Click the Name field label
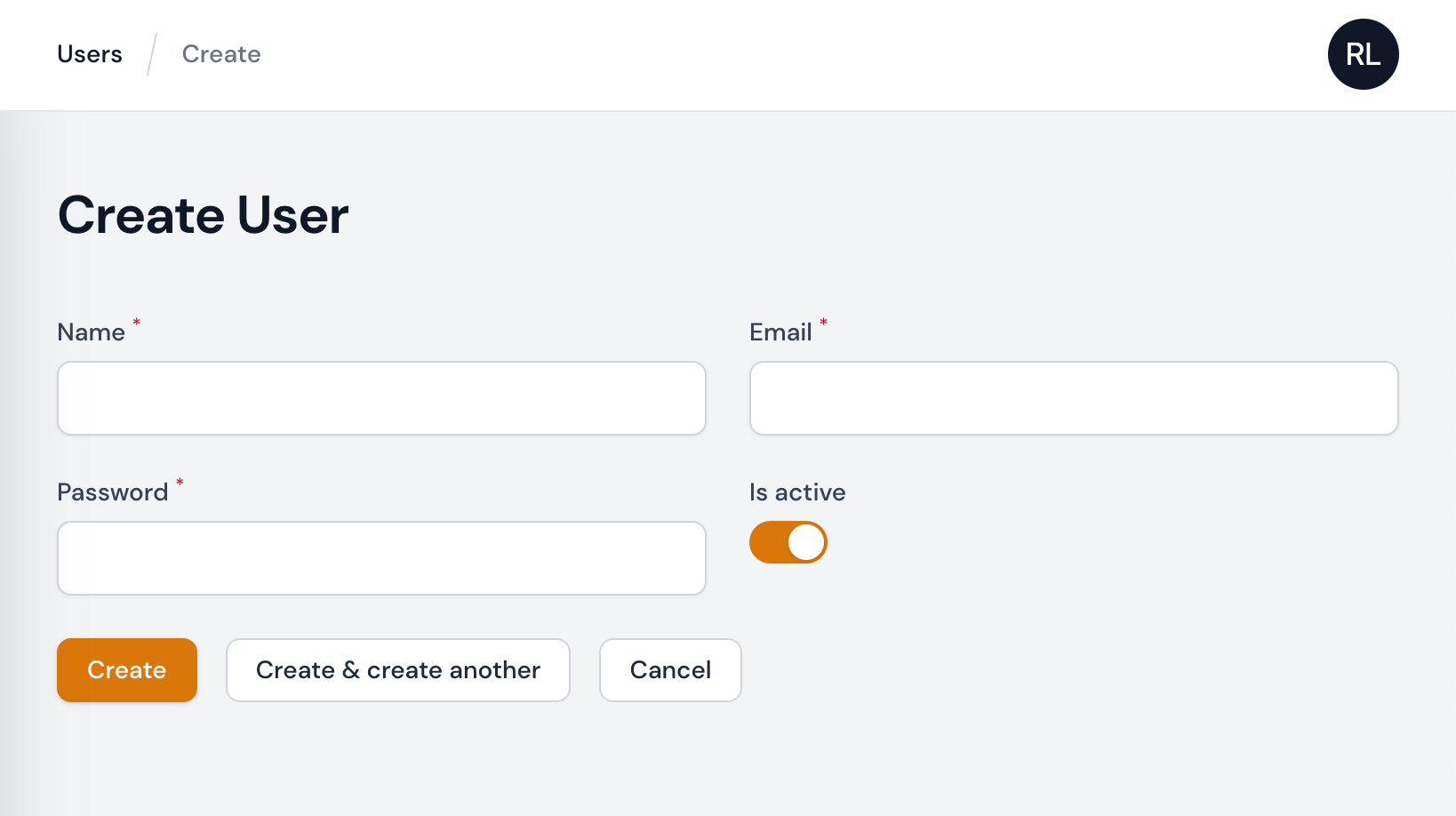 click(x=92, y=332)
